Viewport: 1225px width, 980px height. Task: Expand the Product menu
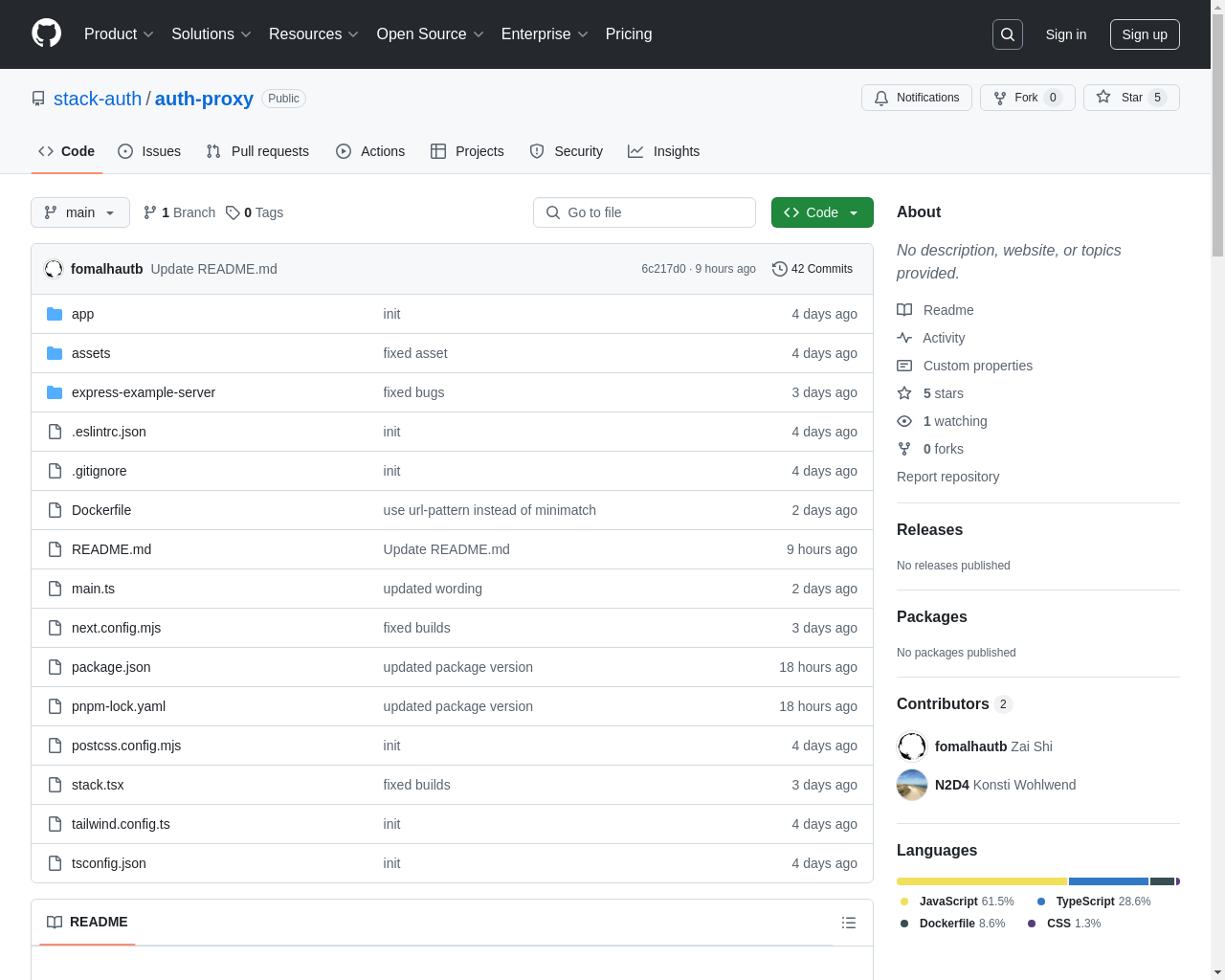(119, 34)
